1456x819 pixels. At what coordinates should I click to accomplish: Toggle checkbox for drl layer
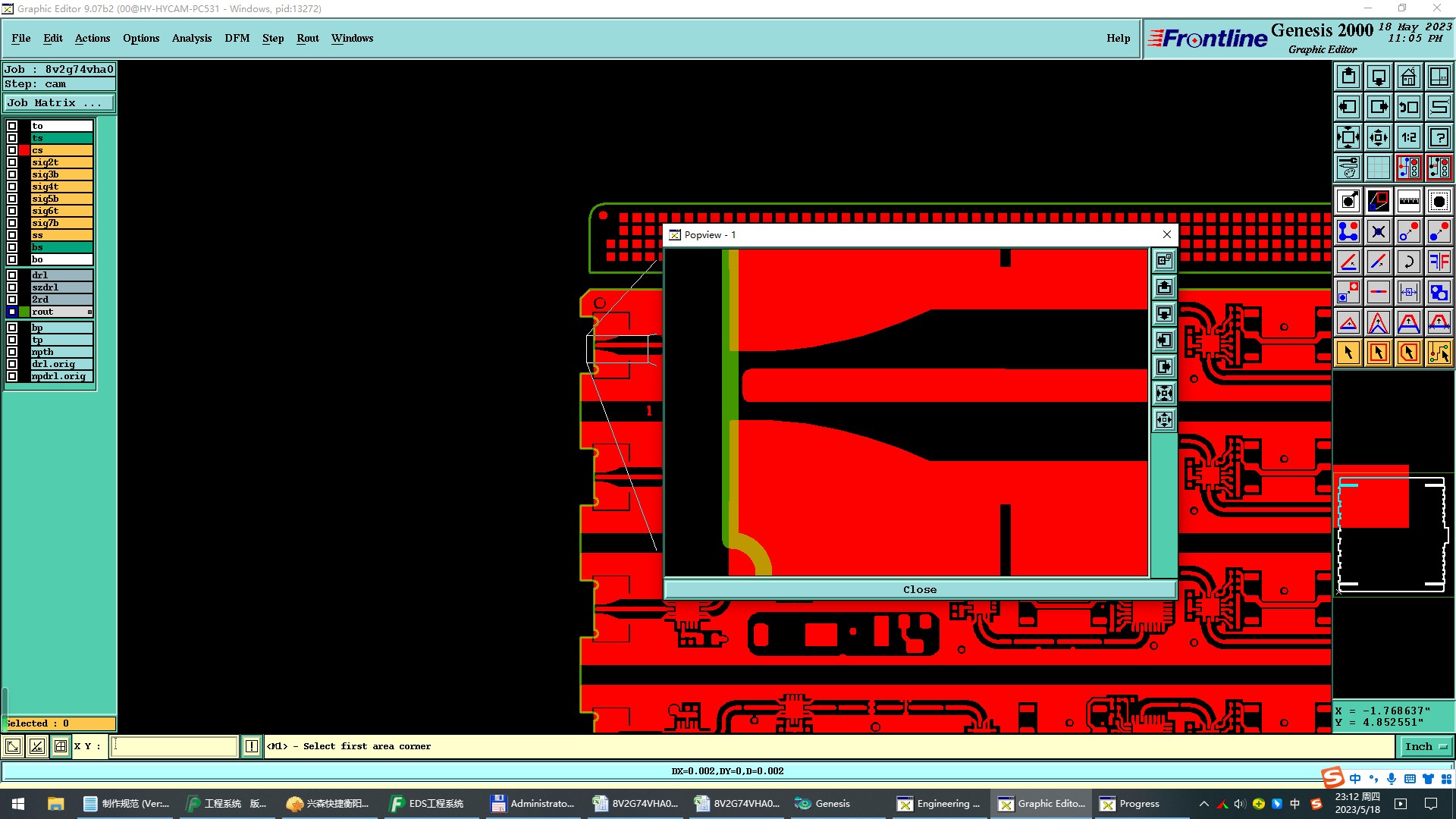(x=12, y=275)
